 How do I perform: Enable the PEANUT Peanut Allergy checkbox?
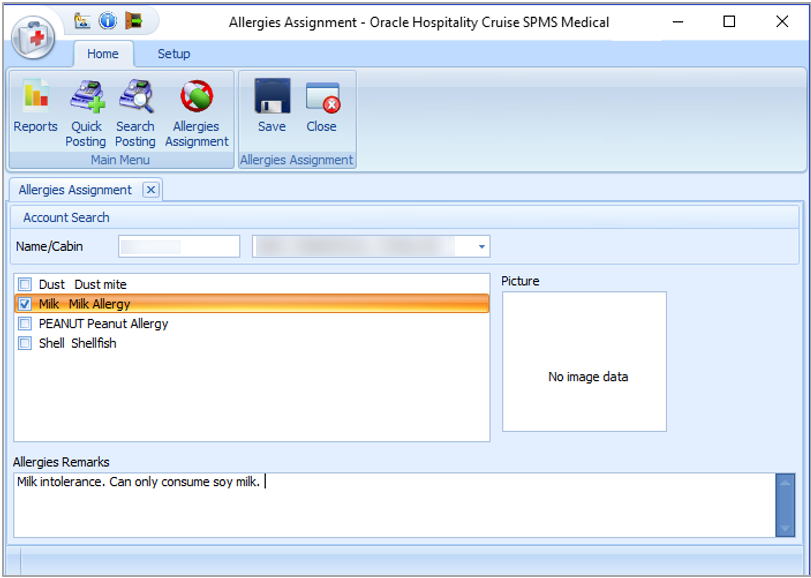coord(24,324)
